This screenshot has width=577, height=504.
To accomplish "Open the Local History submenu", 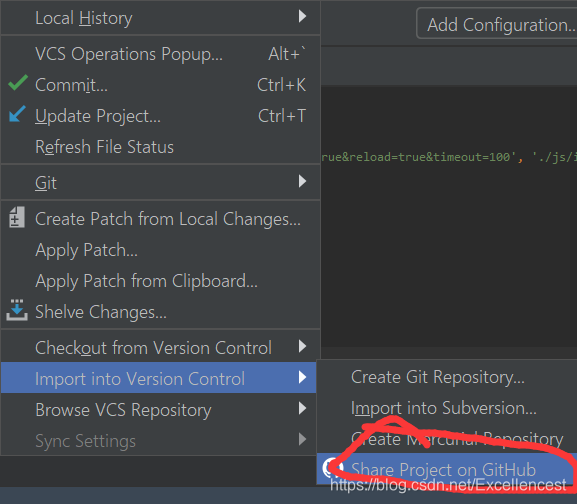I will coord(160,18).
